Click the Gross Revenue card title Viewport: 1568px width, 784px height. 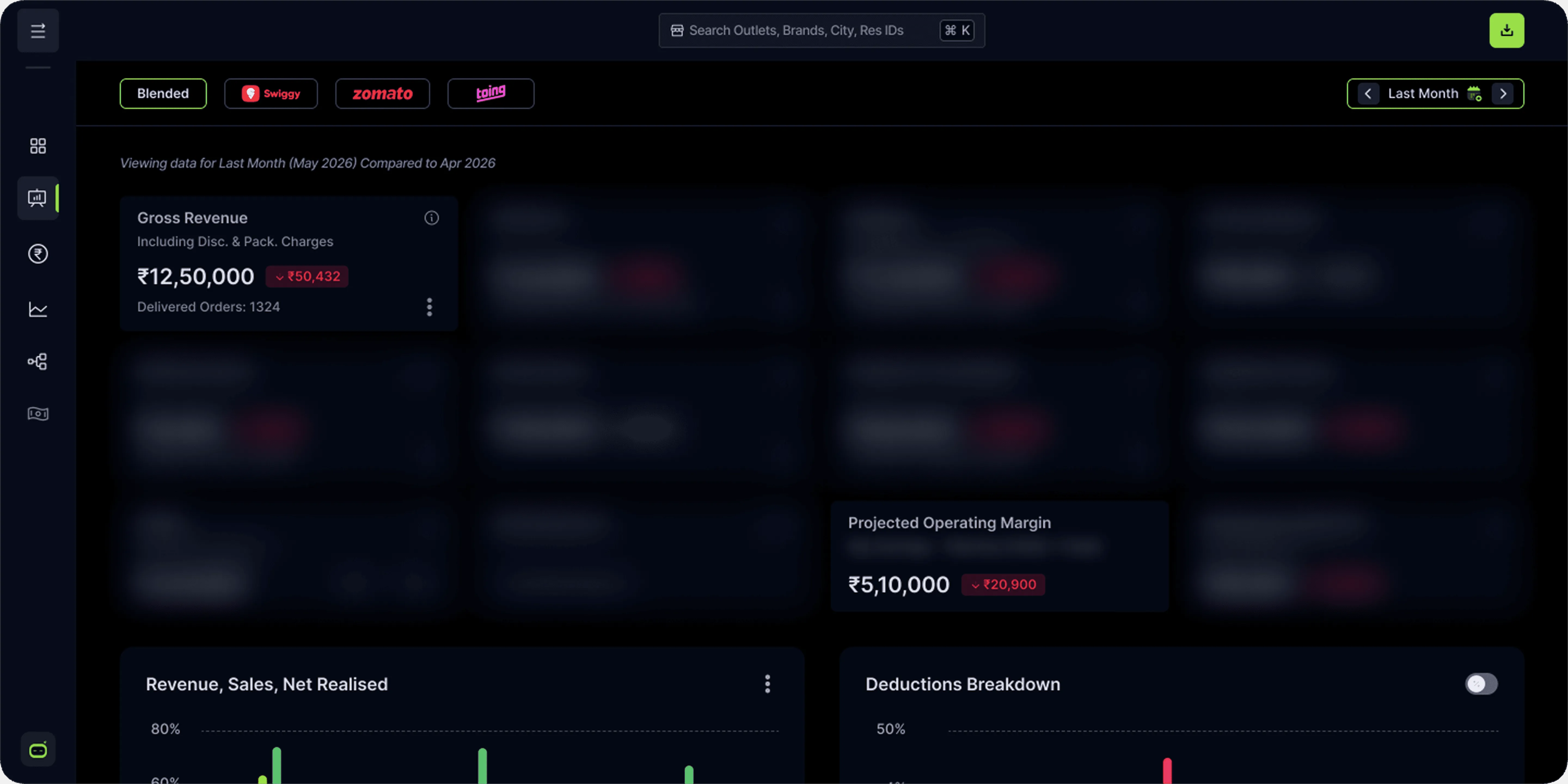192,218
